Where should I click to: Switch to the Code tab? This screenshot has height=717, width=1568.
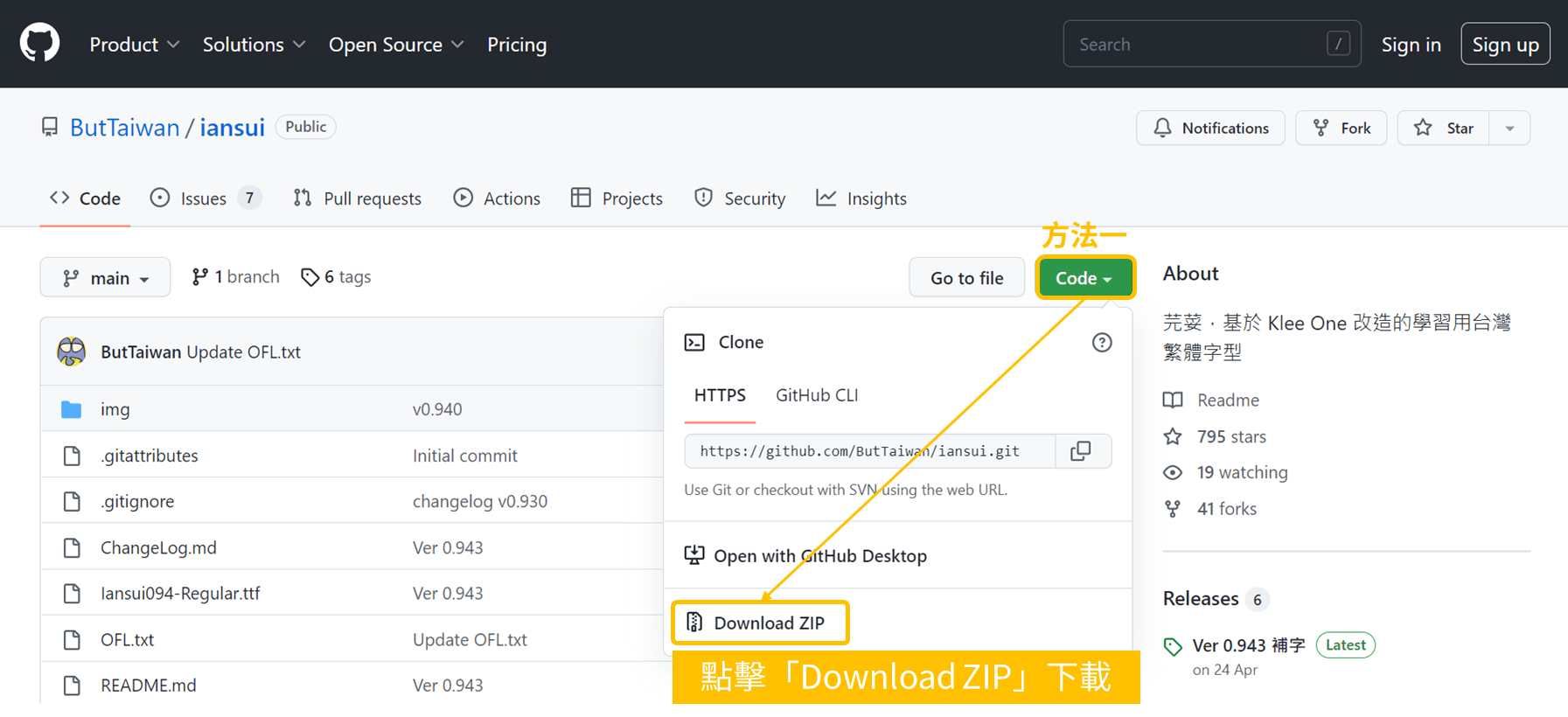coord(85,198)
